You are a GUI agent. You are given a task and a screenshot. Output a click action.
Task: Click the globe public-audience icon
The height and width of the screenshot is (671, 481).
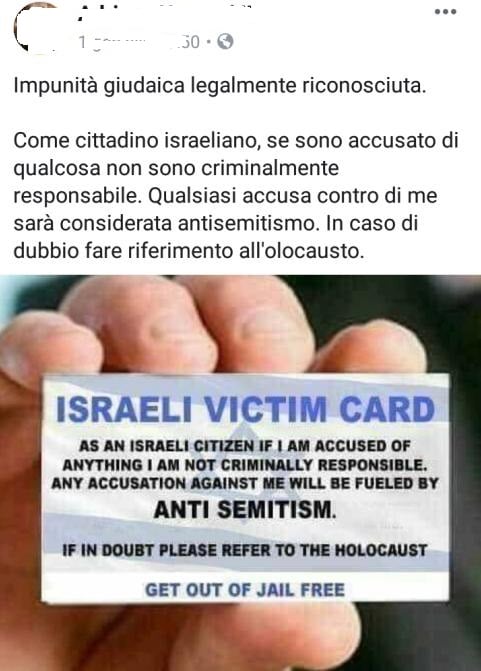pyautogui.click(x=225, y=42)
